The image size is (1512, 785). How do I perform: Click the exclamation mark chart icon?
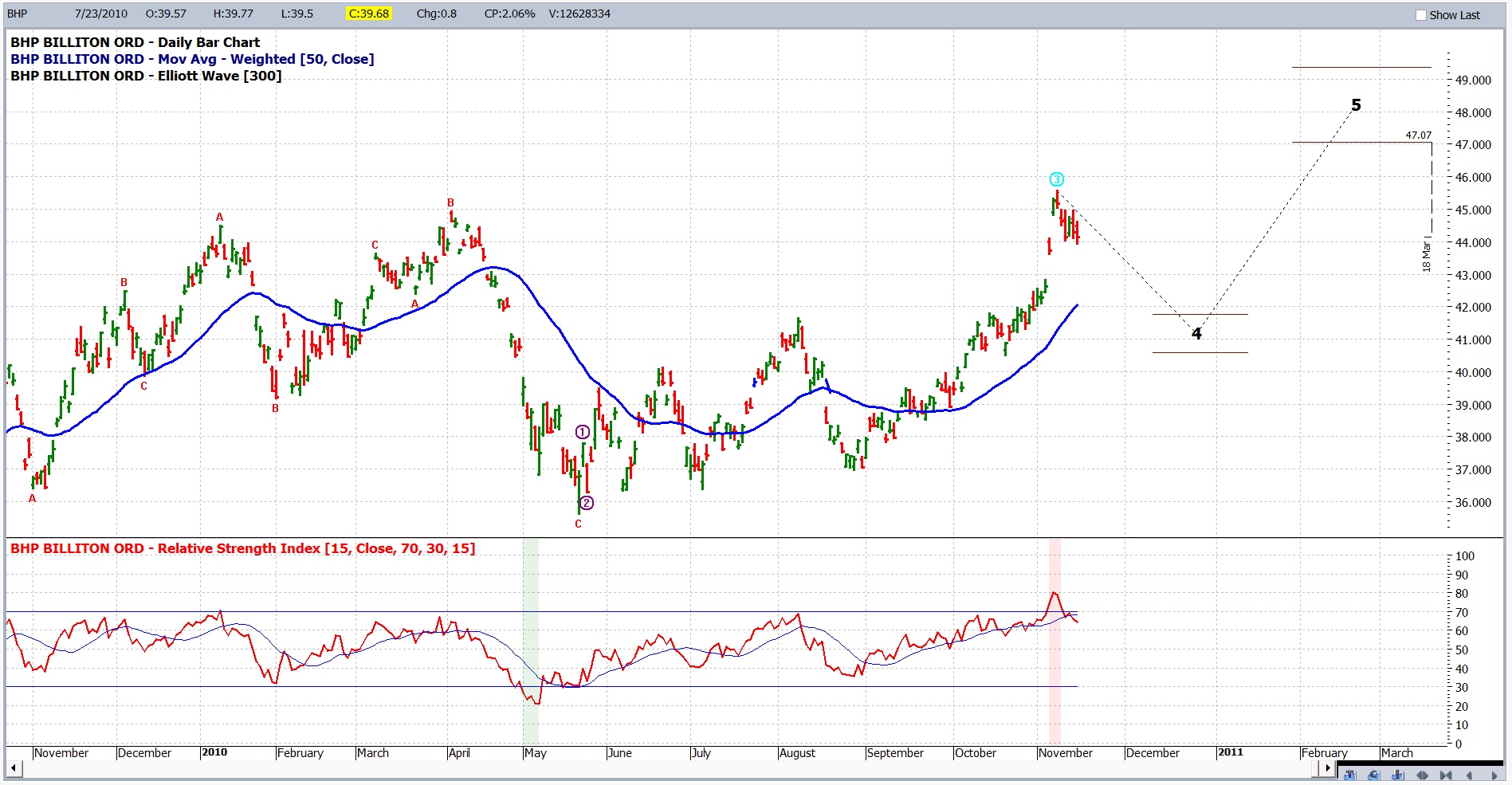(1397, 775)
